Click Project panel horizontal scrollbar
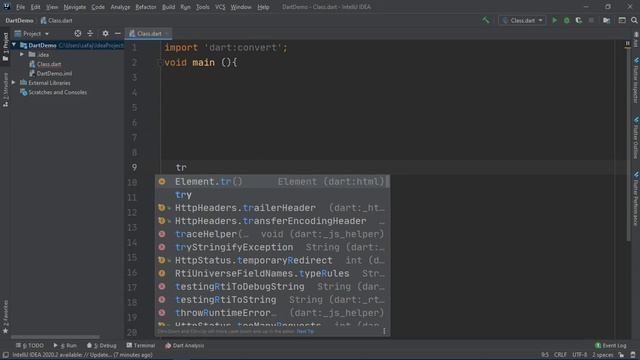Screen dimensions: 640x360 (x=55, y=337)
